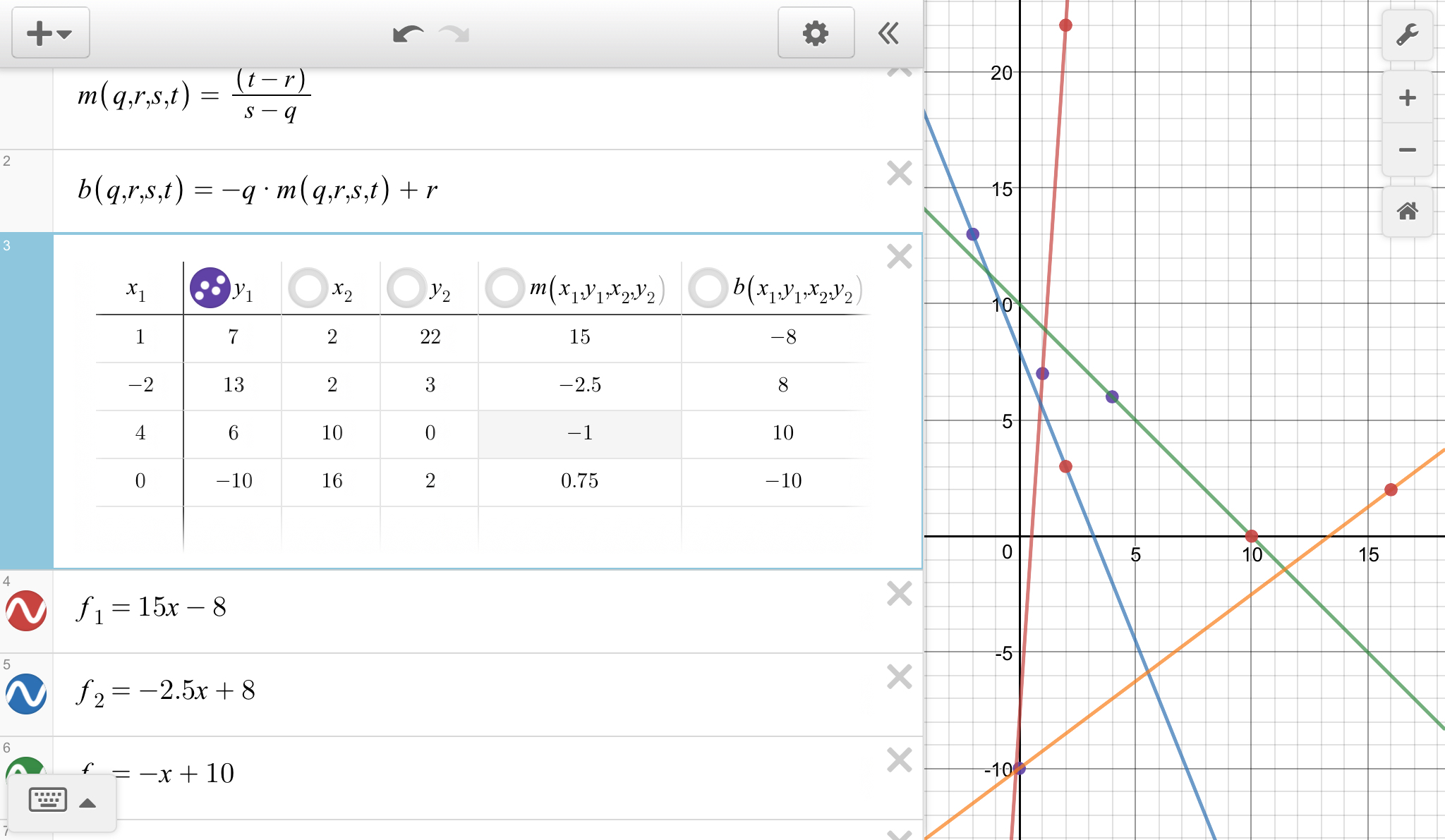Toggle visibility of f2 blue line
The height and width of the screenshot is (840, 1445).
click(x=27, y=694)
